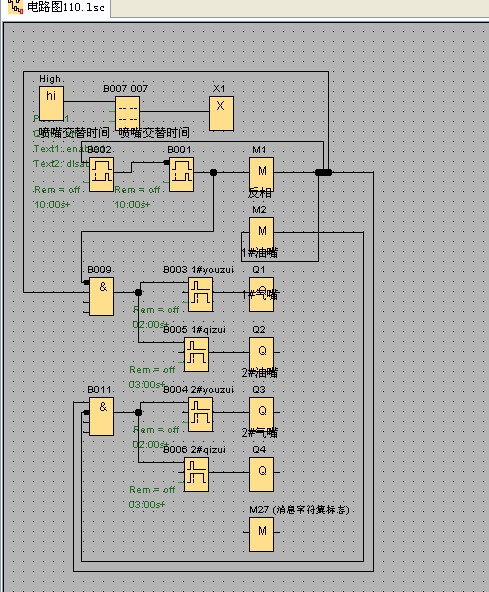
Task: Select the B005 1#qizui timer block
Action: tap(196, 355)
